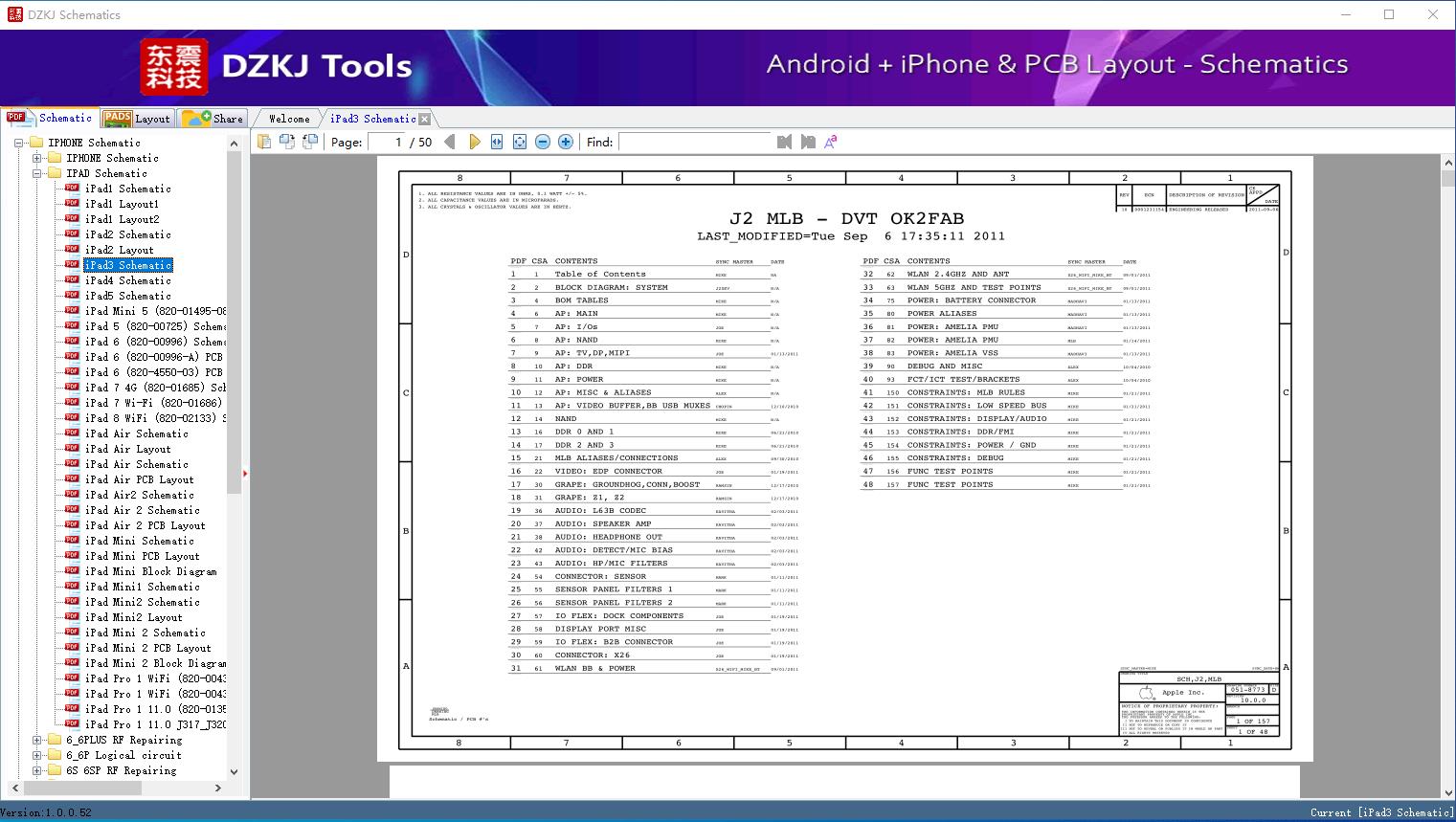Select iPad 7 4G (820-01685) entry
The height and width of the screenshot is (822, 1456).
coord(155,388)
